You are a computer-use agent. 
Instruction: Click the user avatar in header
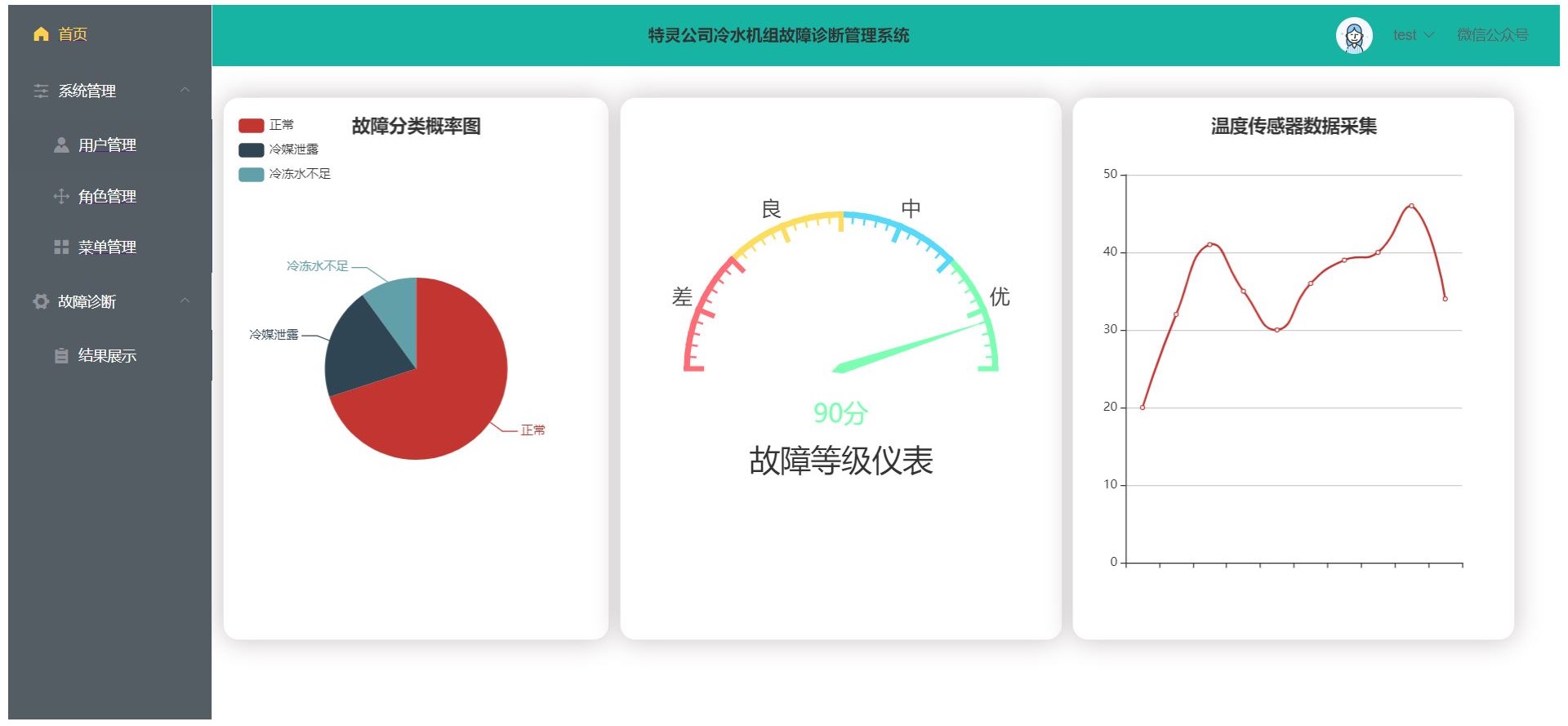(1353, 36)
